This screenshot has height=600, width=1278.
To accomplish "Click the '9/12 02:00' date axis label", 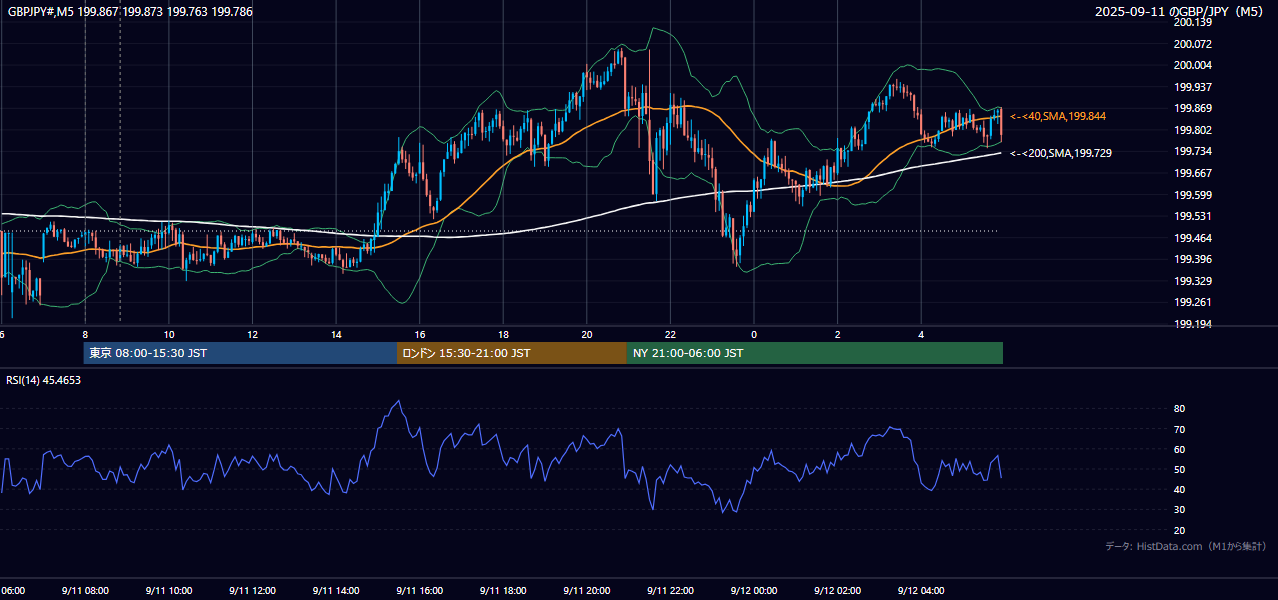I will tap(838, 591).
